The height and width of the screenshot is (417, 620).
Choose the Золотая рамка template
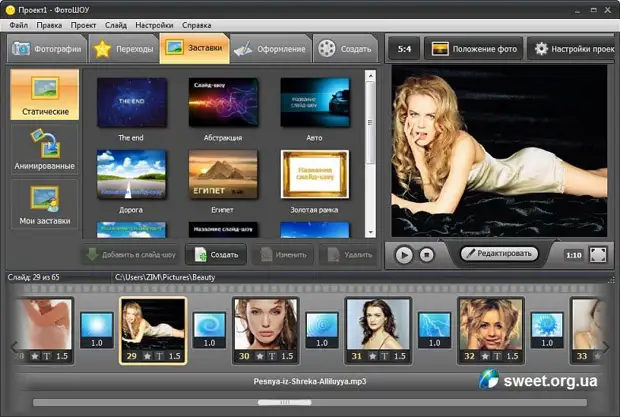pos(314,175)
